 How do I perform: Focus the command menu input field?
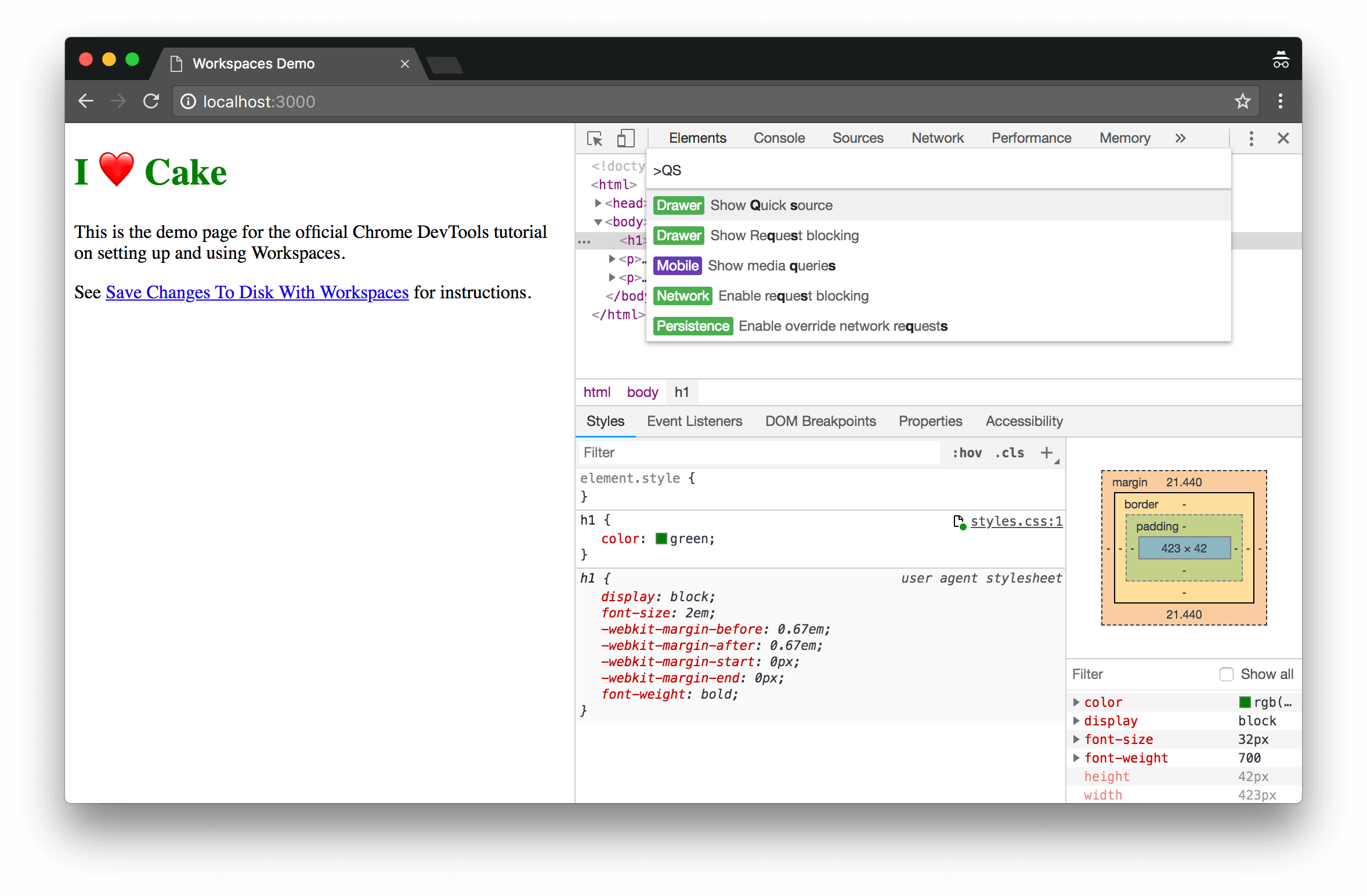click(938, 171)
